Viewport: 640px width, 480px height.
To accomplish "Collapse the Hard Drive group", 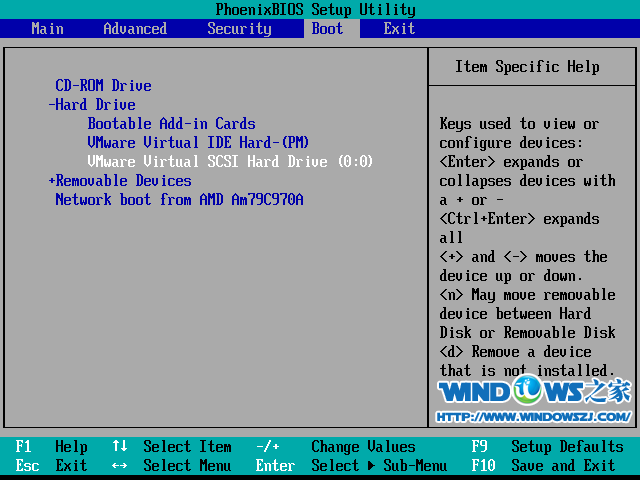I will 92,105.
